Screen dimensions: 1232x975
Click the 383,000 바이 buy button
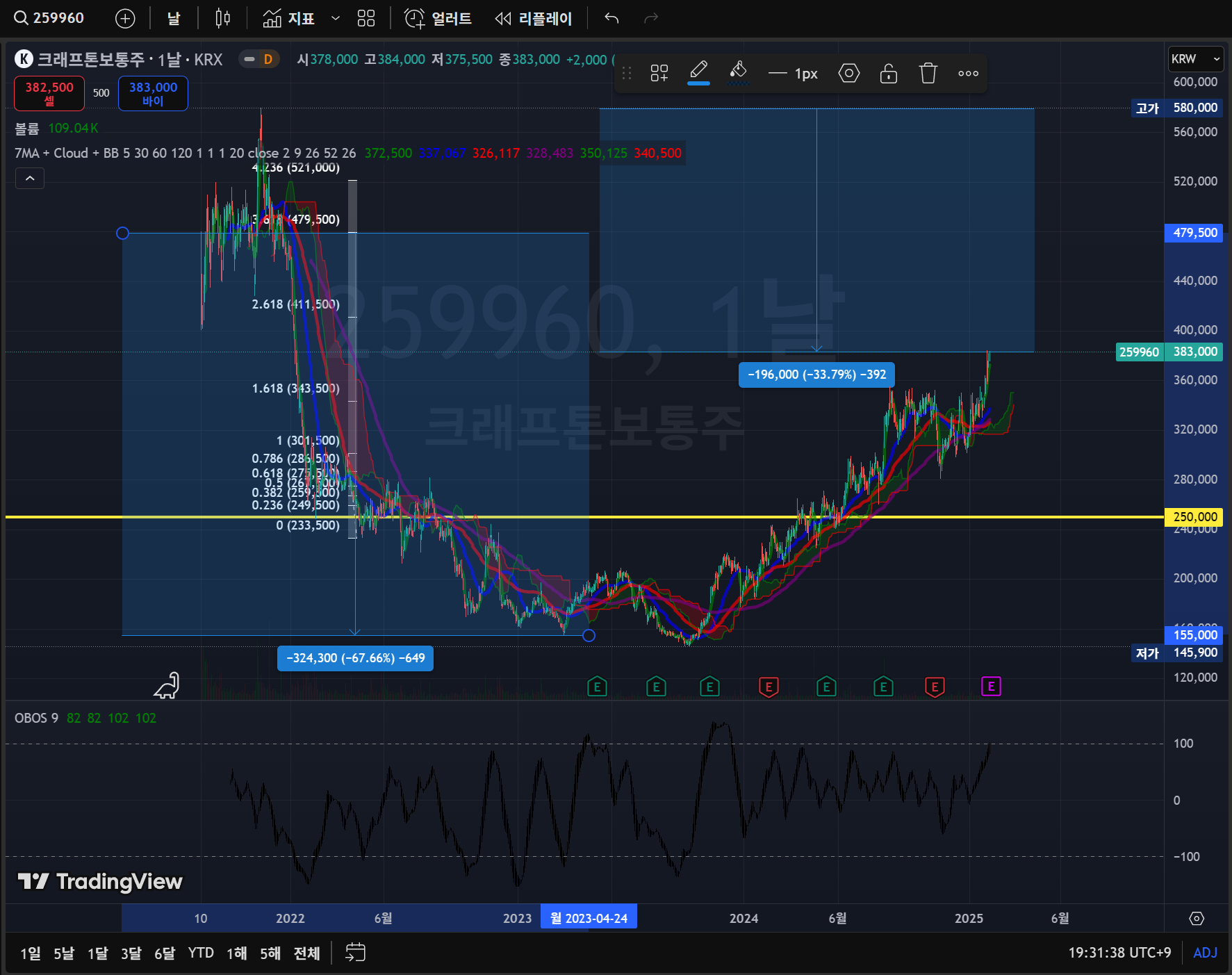tap(153, 93)
